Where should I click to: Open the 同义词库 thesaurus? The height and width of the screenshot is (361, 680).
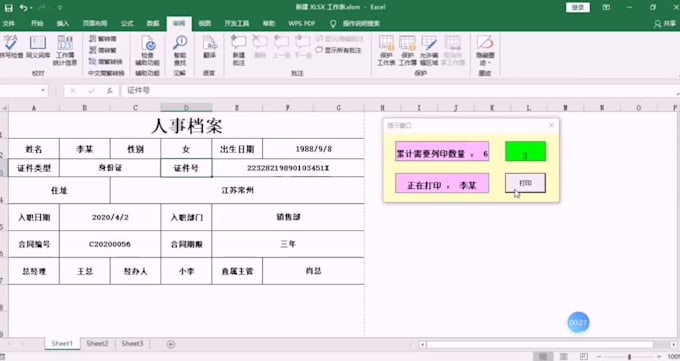[x=38, y=47]
